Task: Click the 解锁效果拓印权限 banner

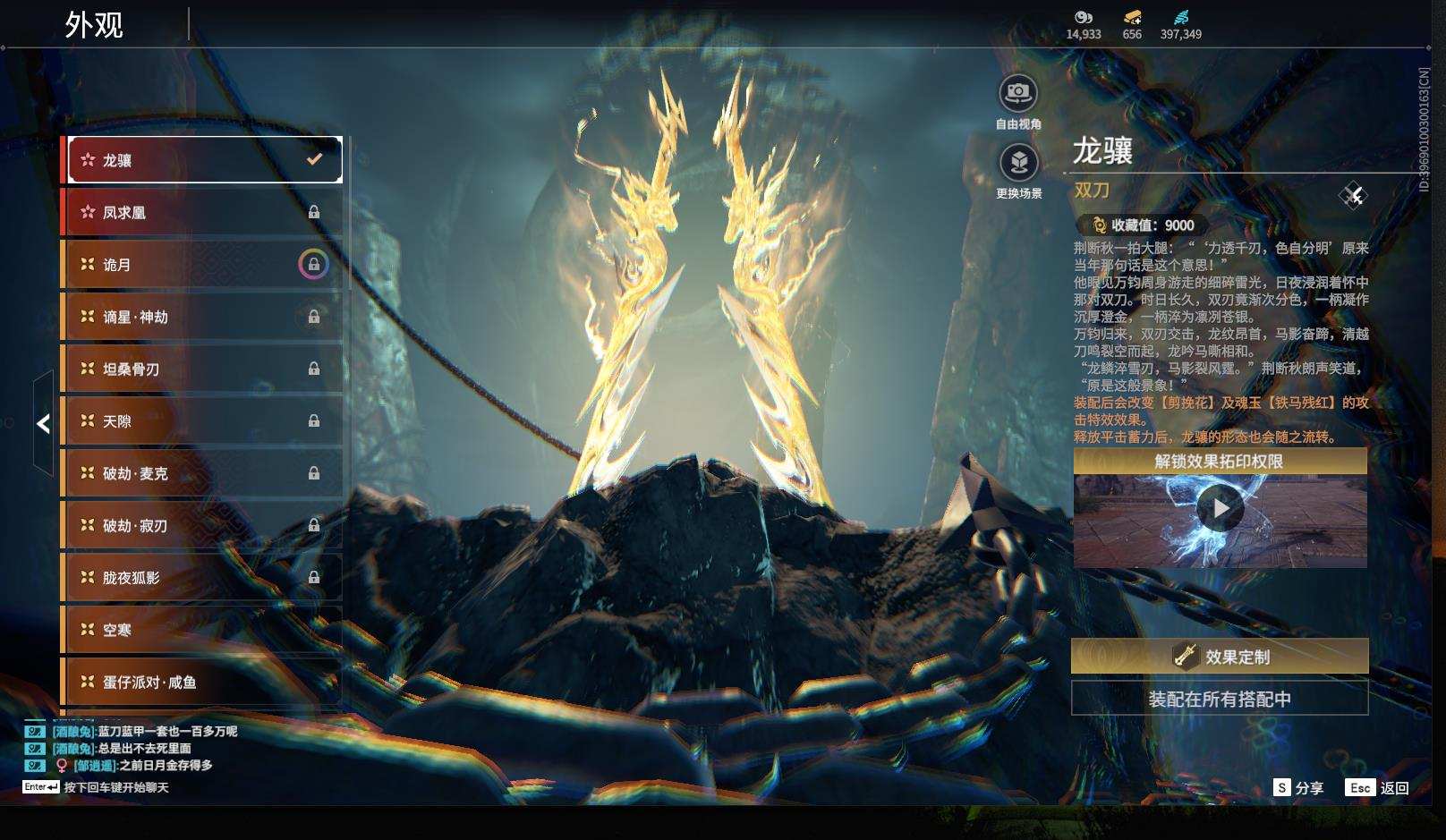Action: point(1220,461)
